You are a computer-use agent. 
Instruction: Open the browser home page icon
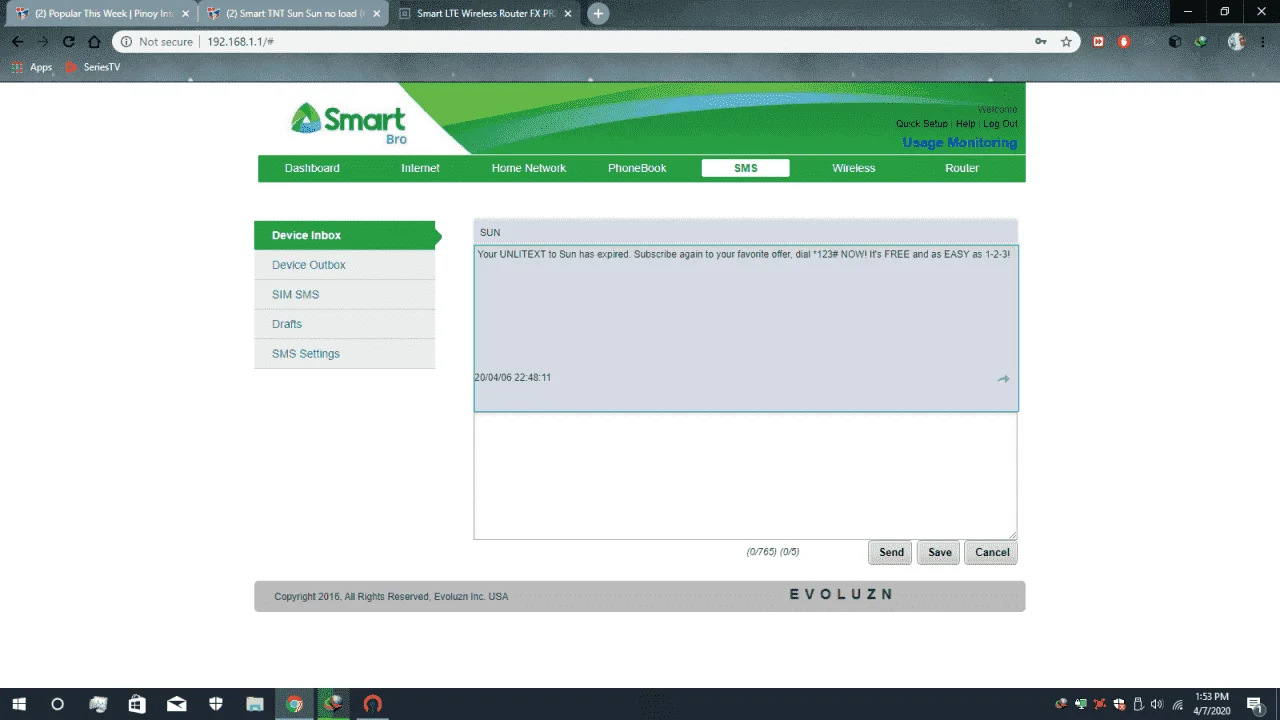pos(94,42)
